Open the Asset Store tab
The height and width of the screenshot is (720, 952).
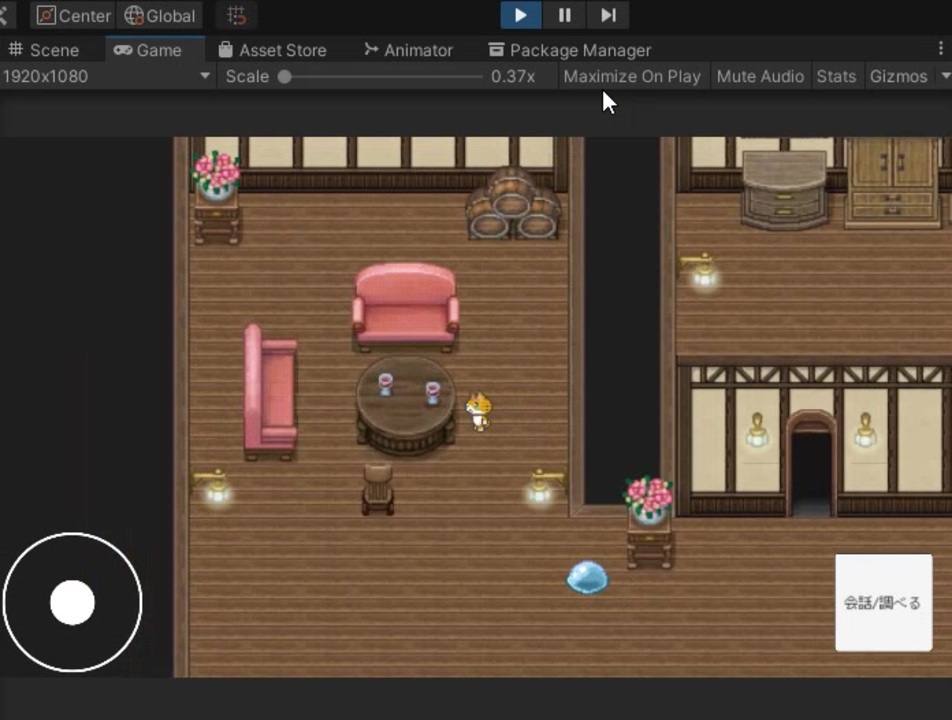tap(272, 50)
